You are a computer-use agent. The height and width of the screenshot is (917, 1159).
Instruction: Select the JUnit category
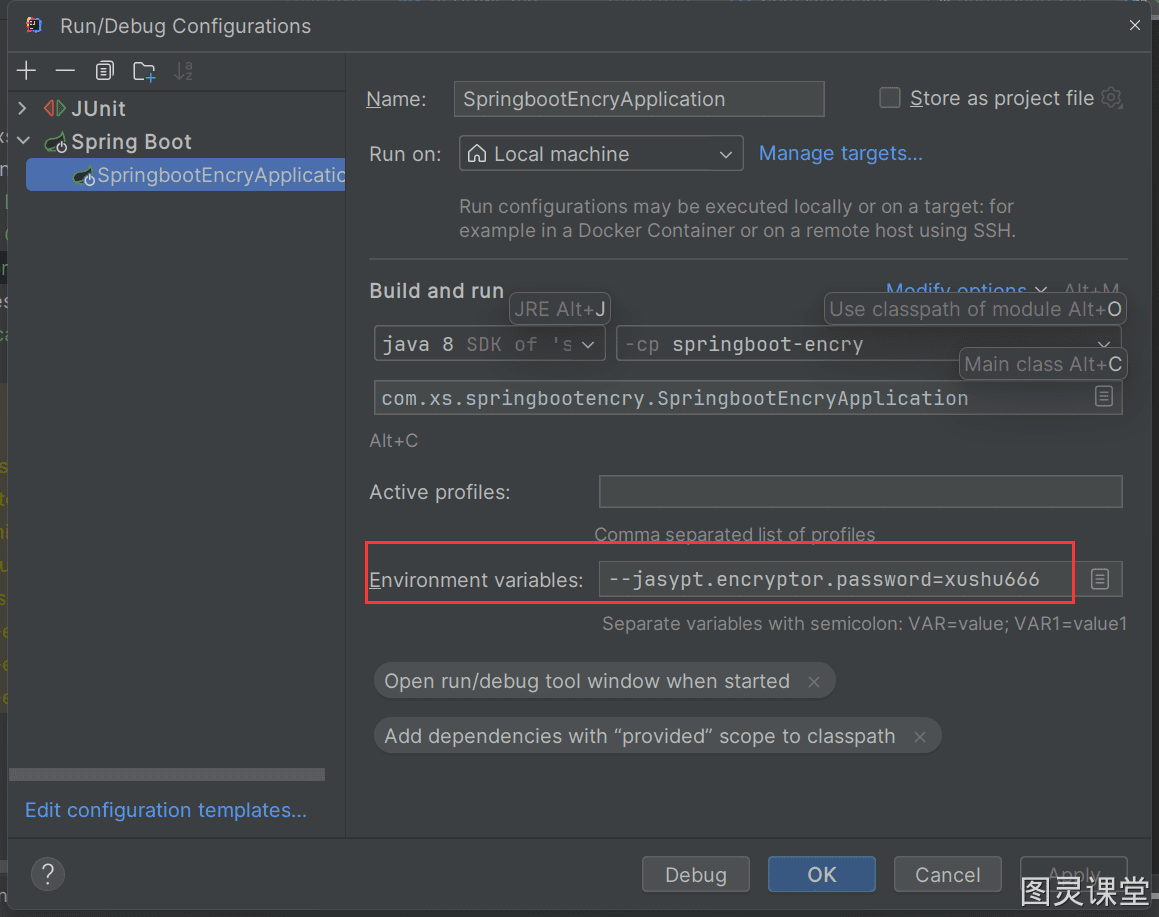[x=98, y=109]
